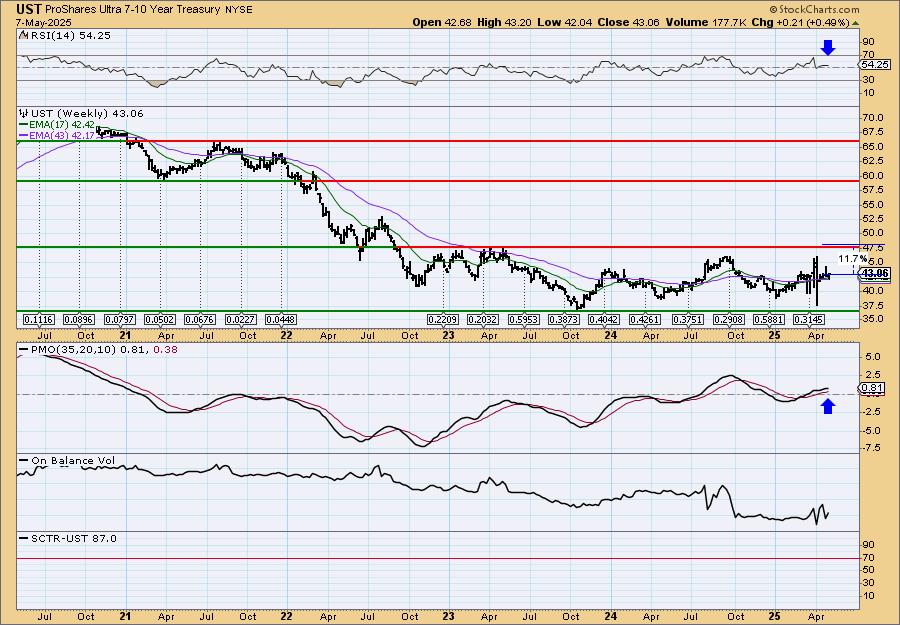The width and height of the screenshot is (900, 625).
Task: Click the EMA(43) 42.17 legend text
Action: tap(62, 135)
